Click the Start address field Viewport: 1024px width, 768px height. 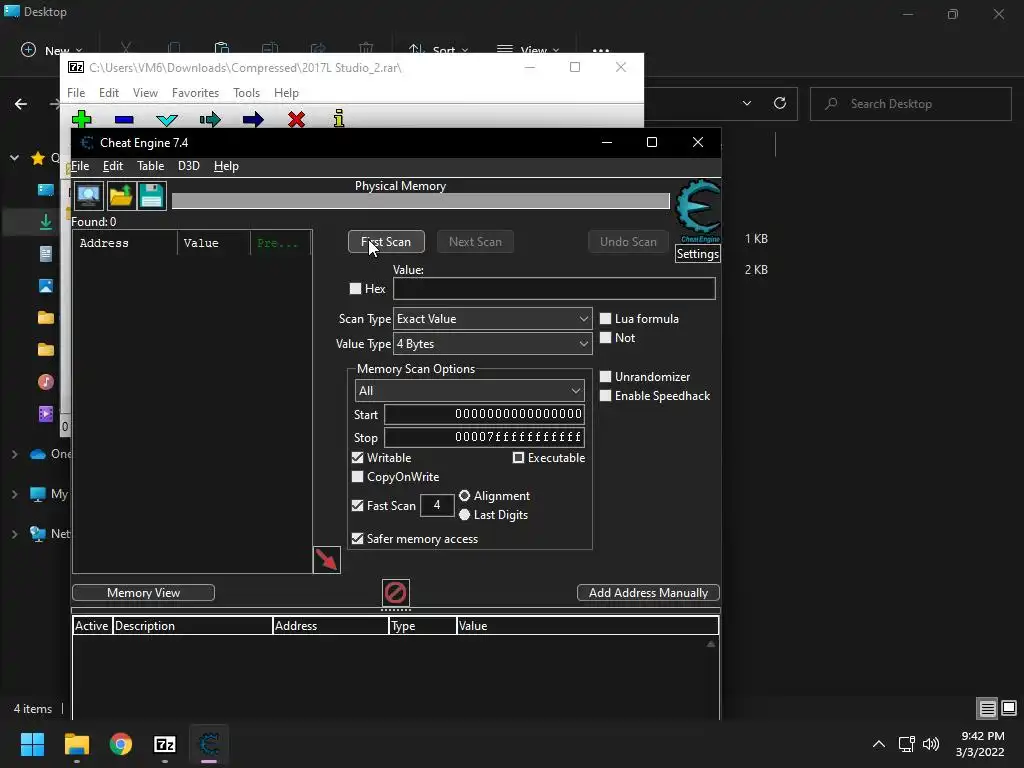(x=484, y=414)
